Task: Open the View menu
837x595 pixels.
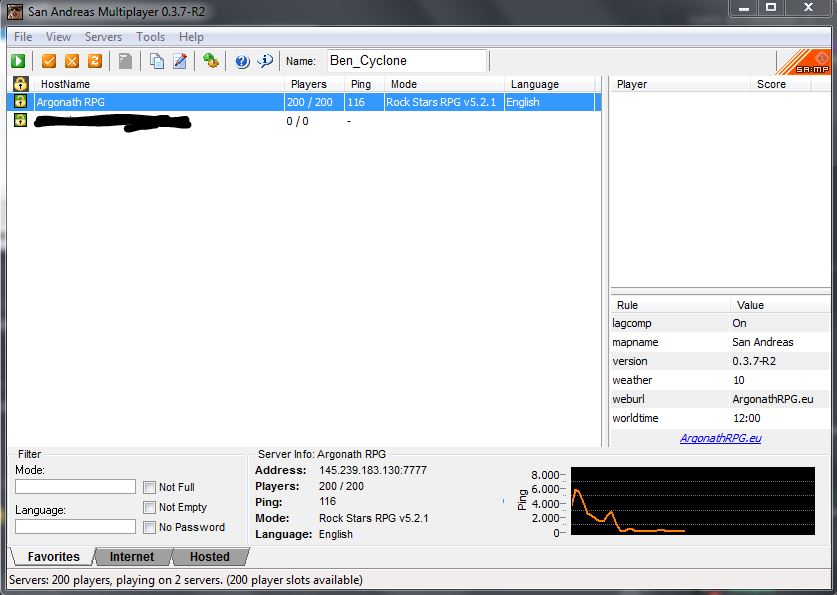Action: 58,37
